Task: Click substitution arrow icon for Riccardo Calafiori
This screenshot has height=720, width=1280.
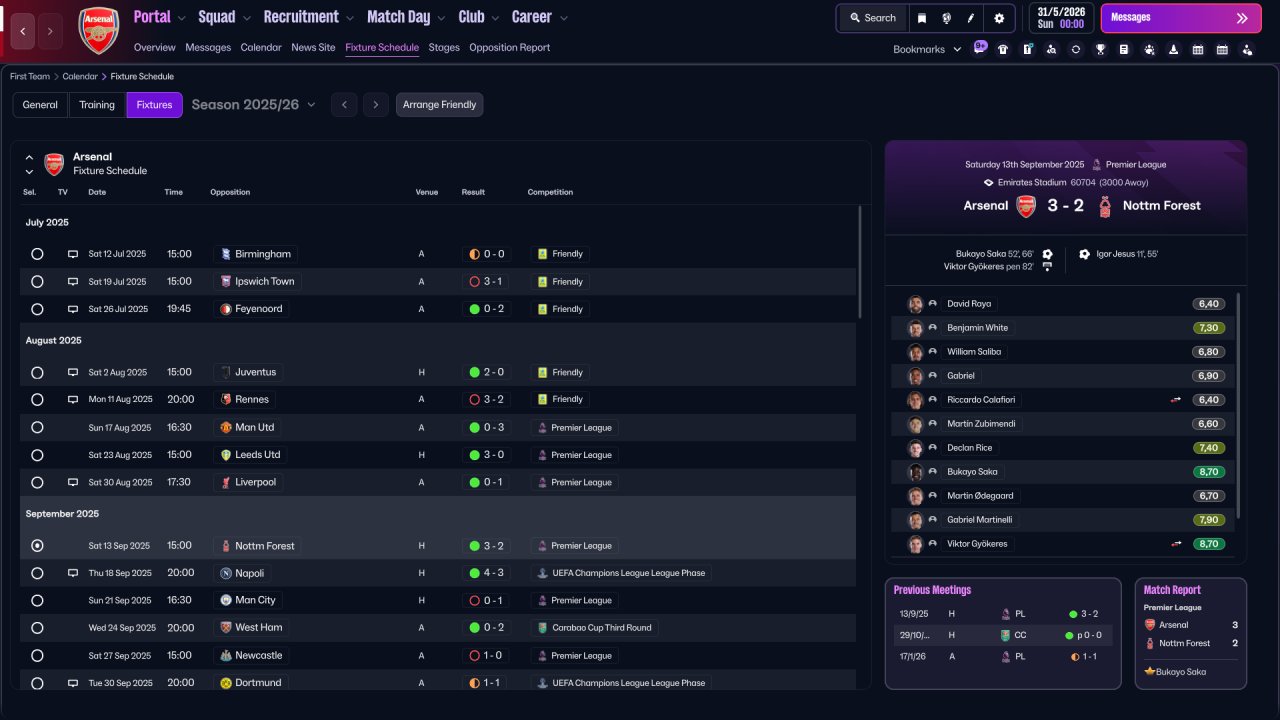Action: coord(1177,400)
